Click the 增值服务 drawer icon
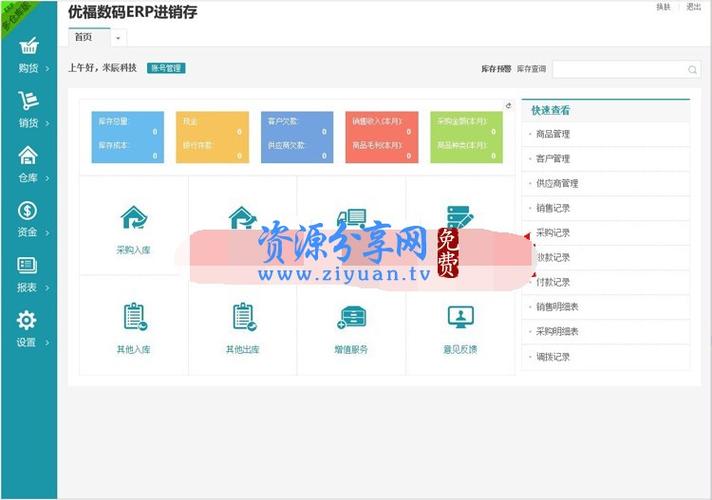 point(351,317)
